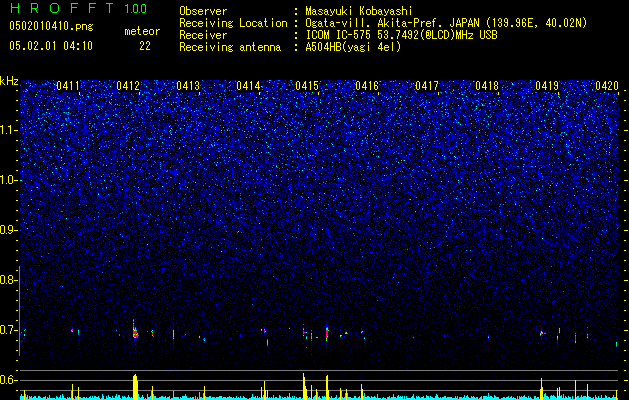Click the 1.0 kHz axis label

tap(9, 181)
